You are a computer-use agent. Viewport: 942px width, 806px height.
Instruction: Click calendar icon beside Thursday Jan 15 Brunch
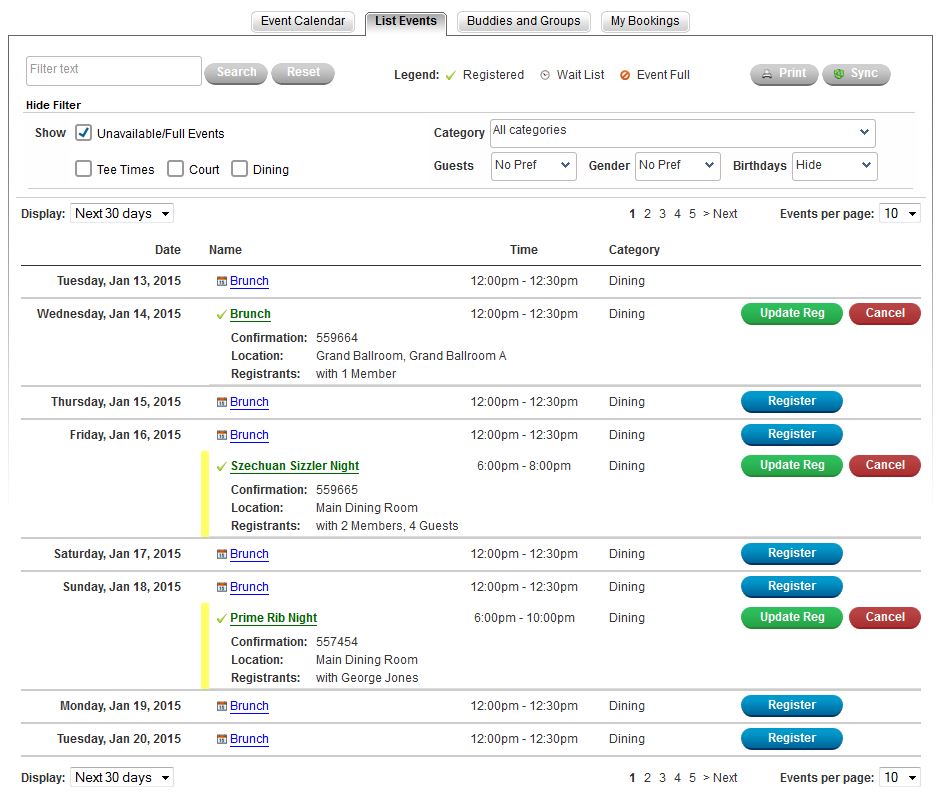[x=222, y=403]
